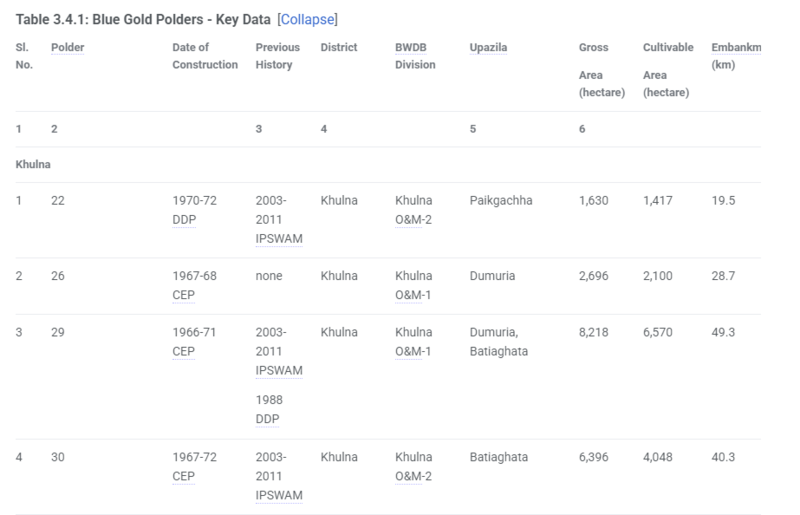Click IPSWAM abbreviation in polder 29 row

coord(279,370)
